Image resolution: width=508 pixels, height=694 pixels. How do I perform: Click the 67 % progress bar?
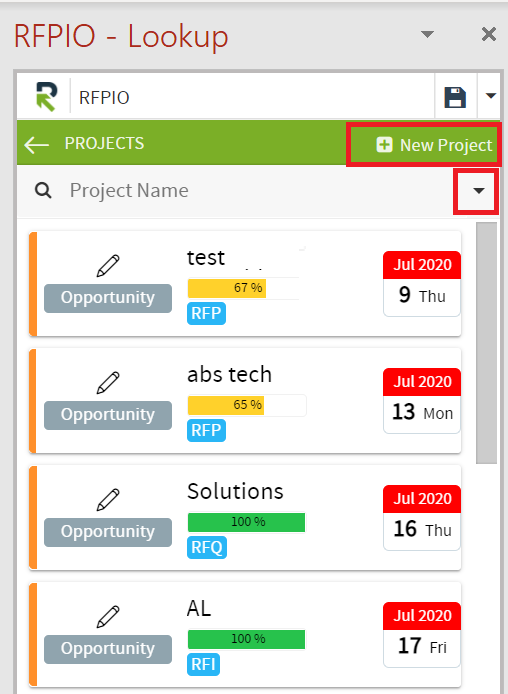(x=244, y=288)
